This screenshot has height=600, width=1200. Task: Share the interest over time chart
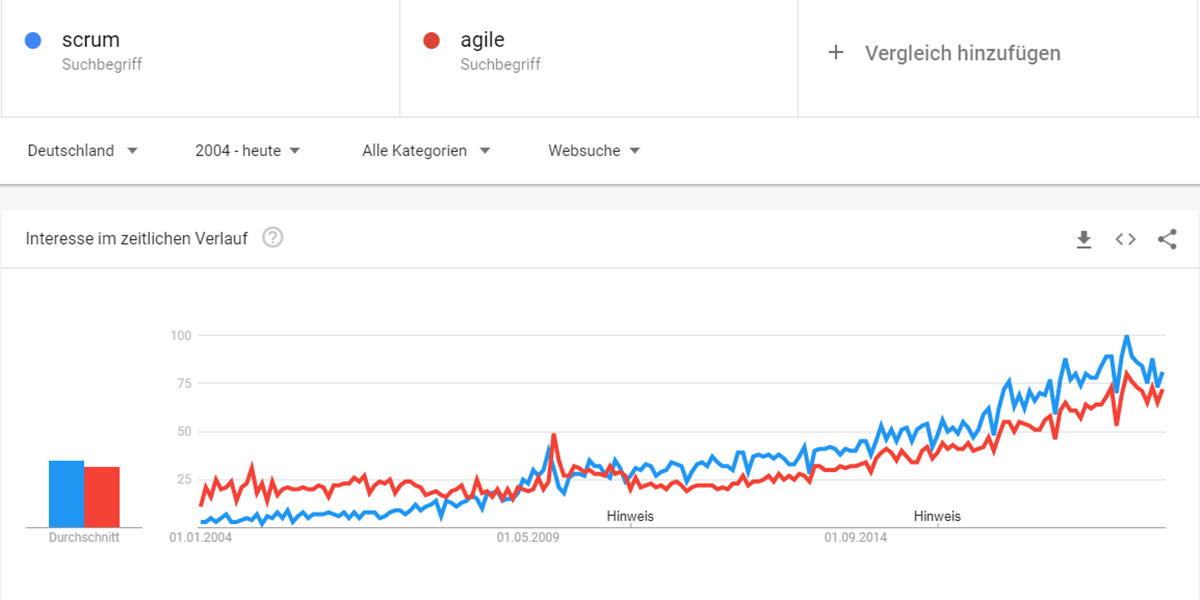pyautogui.click(x=1167, y=239)
